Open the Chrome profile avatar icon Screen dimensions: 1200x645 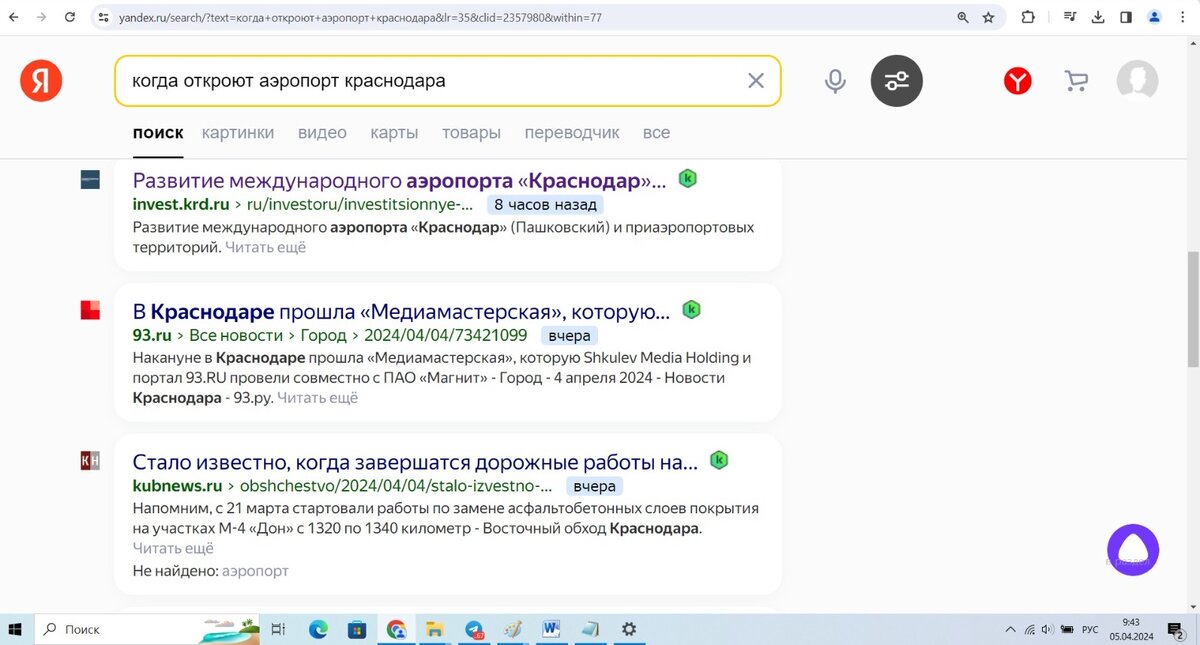click(x=1155, y=17)
